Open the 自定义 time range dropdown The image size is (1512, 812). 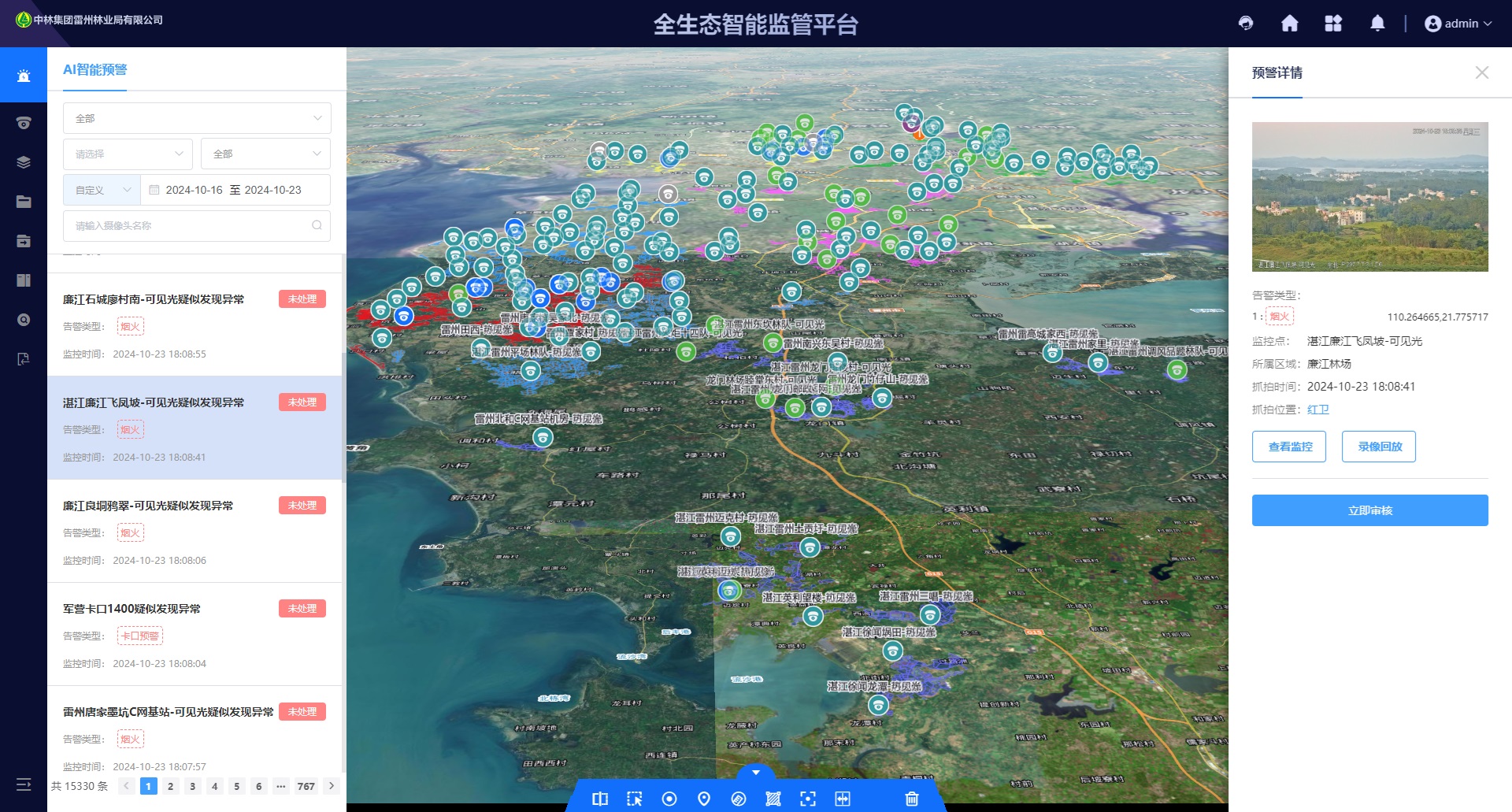(x=102, y=190)
